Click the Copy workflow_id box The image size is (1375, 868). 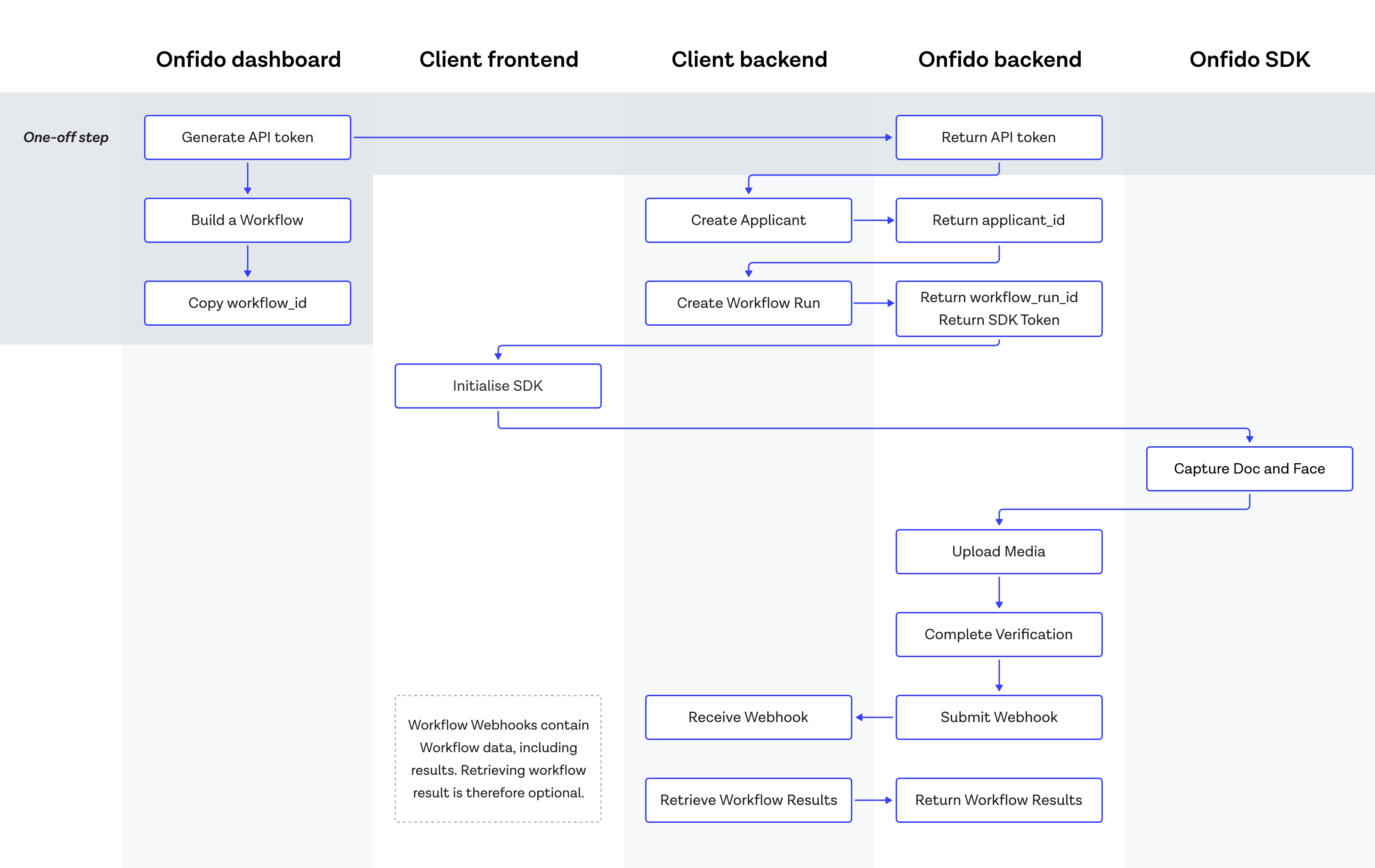(x=247, y=303)
